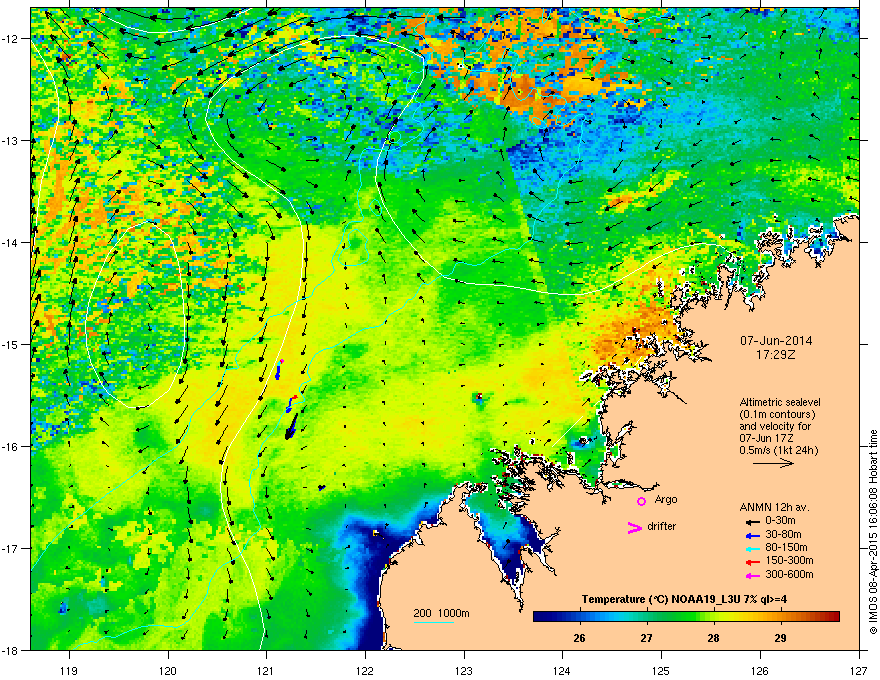Click the magenta Argo circle symbol in legend
This screenshot has width=880, height=680.
pos(641,501)
